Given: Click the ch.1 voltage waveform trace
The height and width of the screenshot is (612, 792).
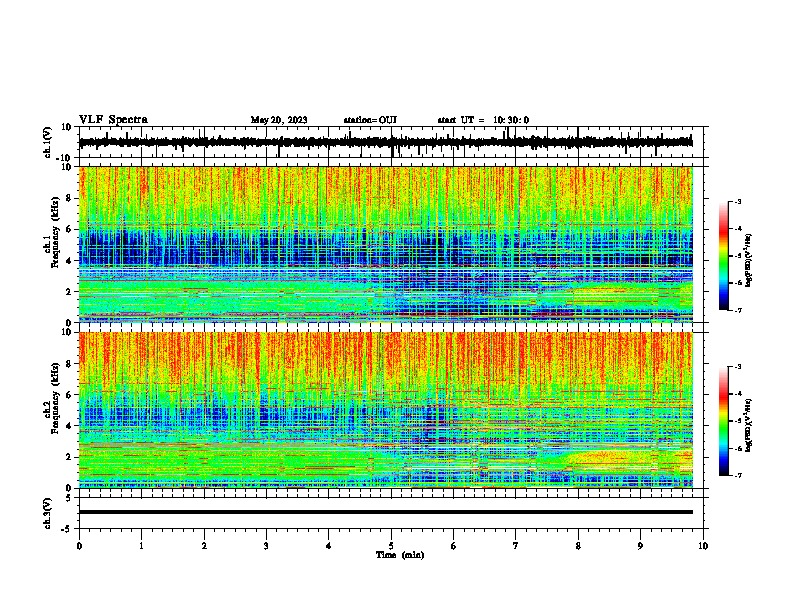Looking at the screenshot, I should [x=386, y=142].
